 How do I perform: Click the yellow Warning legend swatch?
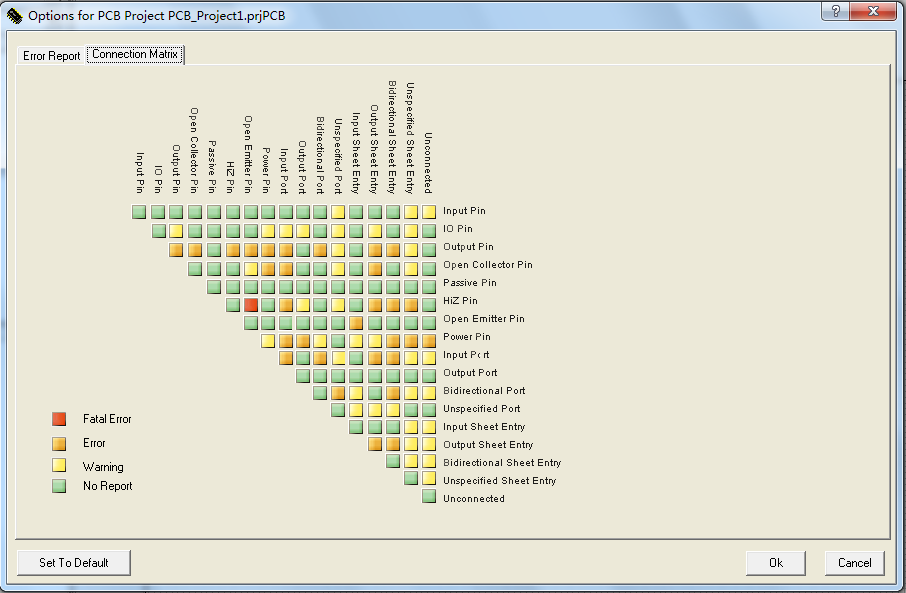coord(59,466)
